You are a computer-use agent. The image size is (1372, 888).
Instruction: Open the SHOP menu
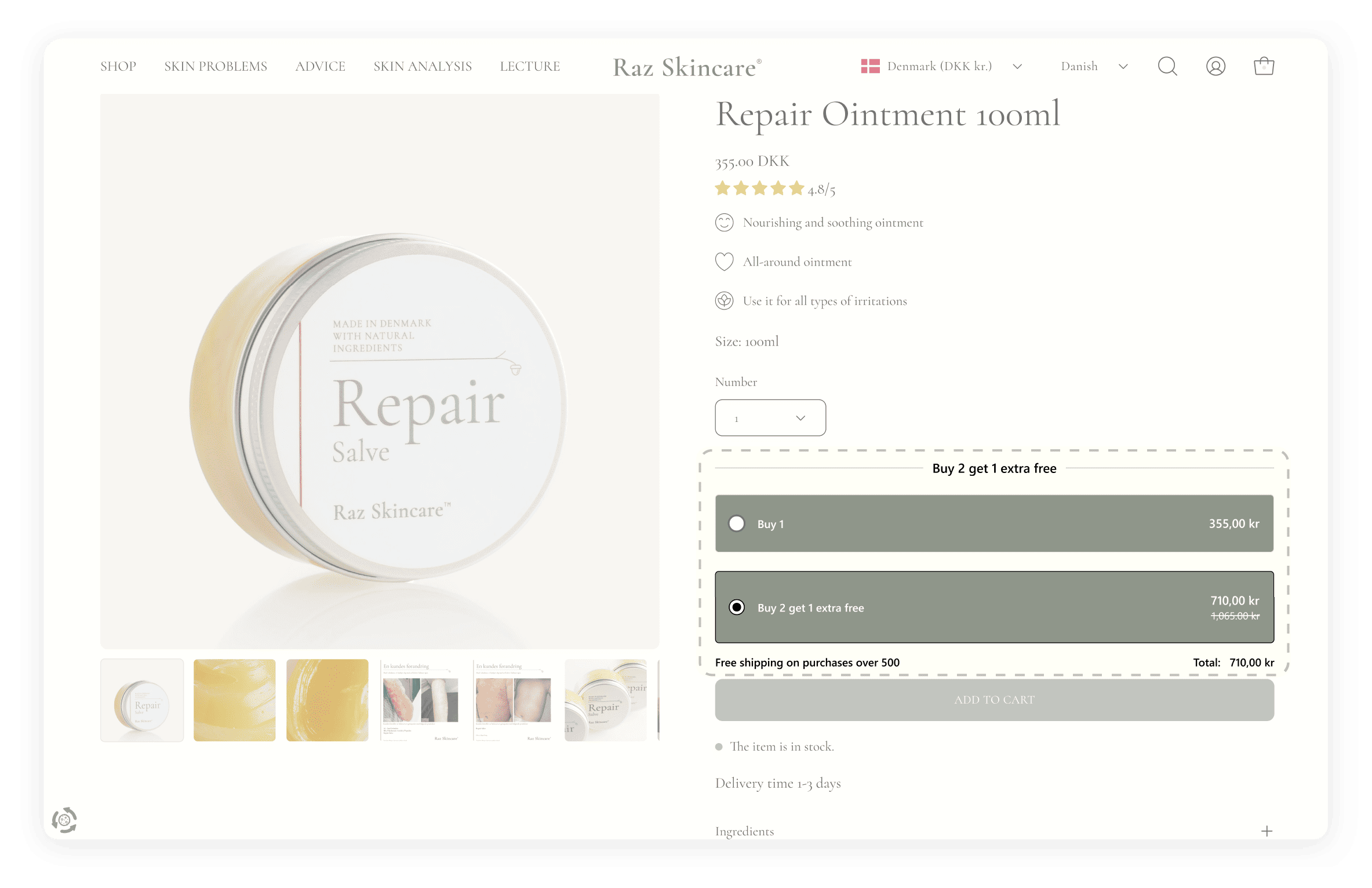118,66
